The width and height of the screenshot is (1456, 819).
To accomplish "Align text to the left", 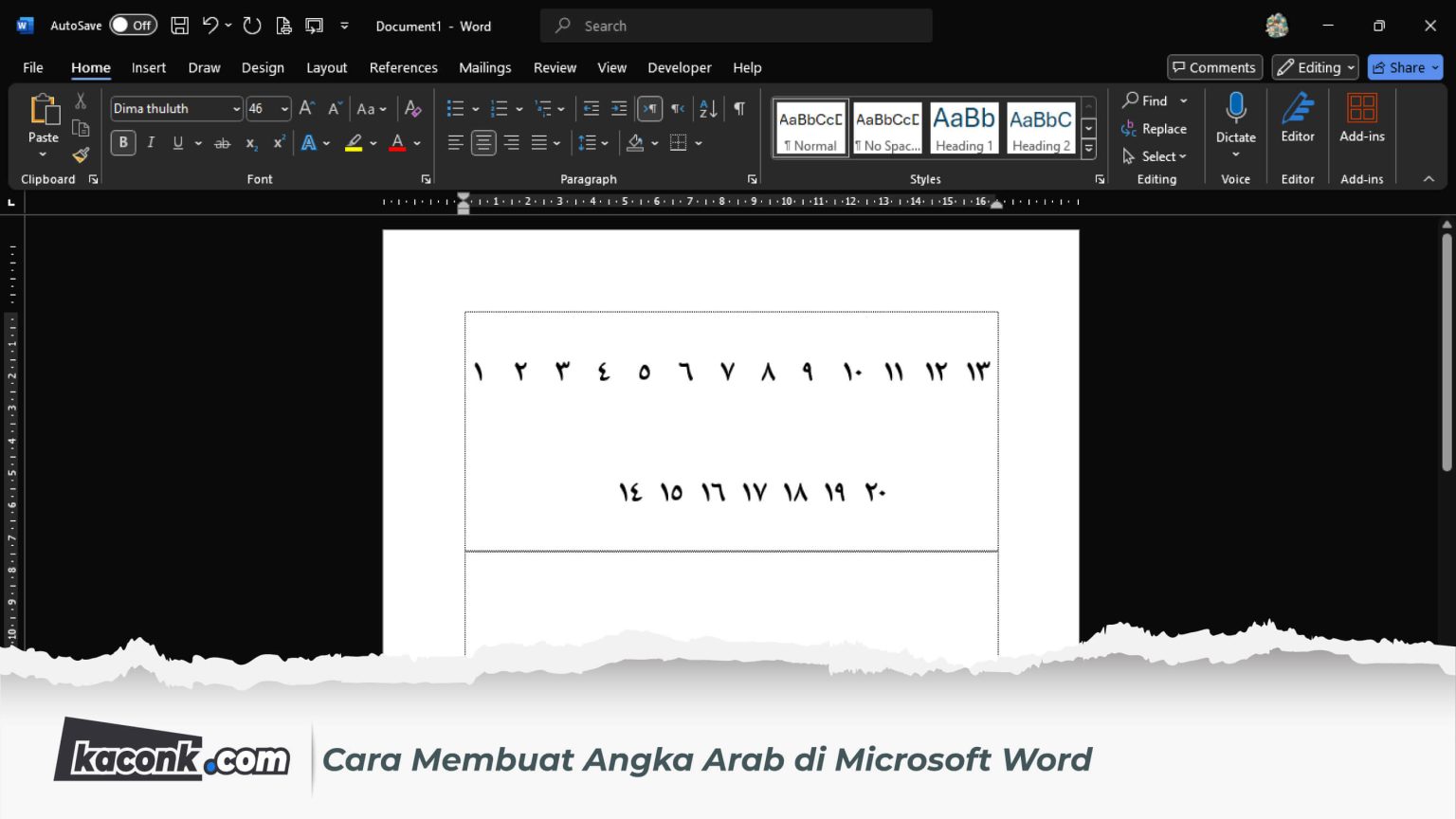I will 455,143.
